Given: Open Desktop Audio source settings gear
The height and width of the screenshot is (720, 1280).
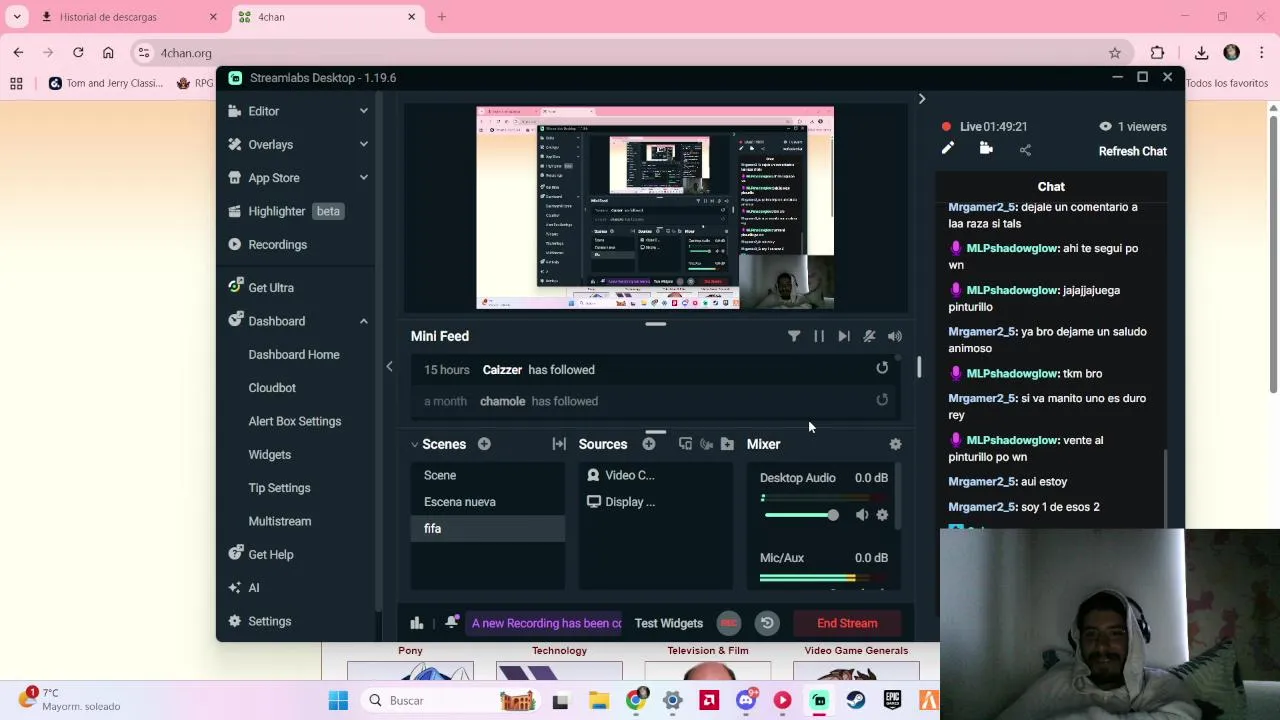Looking at the screenshot, I should pos(882,515).
